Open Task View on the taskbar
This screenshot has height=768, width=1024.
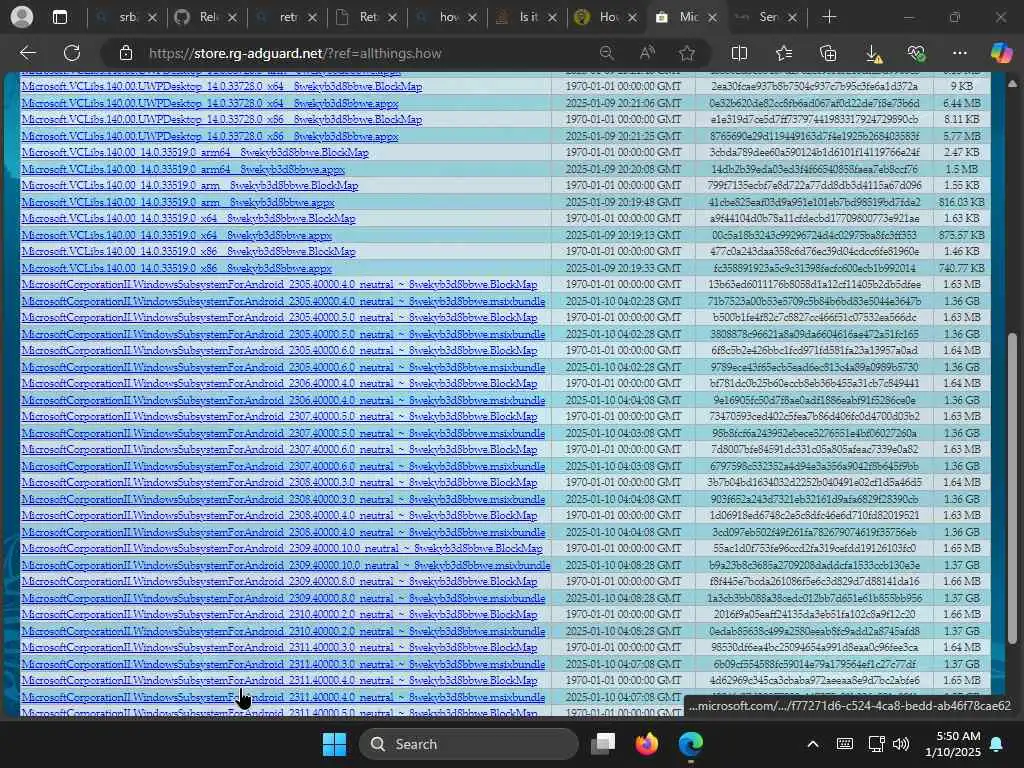coord(603,744)
